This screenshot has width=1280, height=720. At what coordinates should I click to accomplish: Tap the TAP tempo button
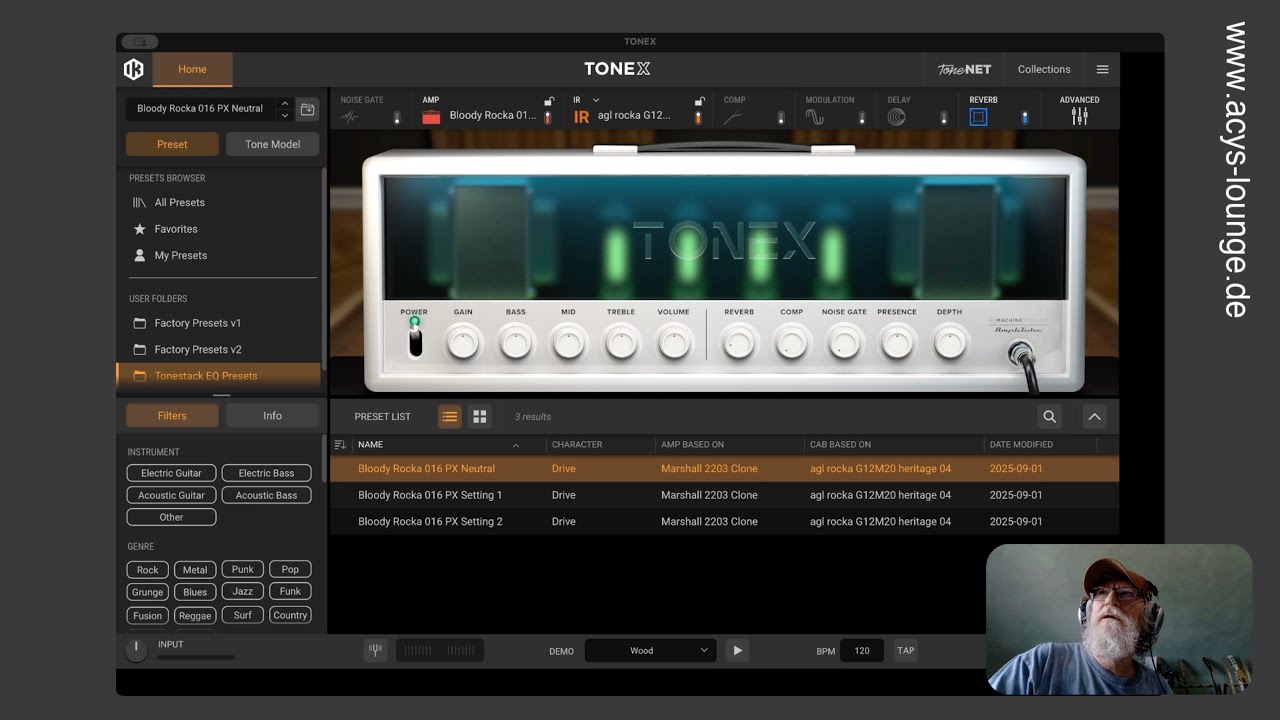click(x=905, y=650)
